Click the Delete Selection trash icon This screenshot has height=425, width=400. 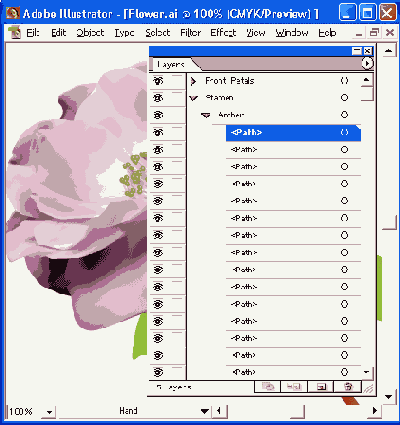(348, 387)
